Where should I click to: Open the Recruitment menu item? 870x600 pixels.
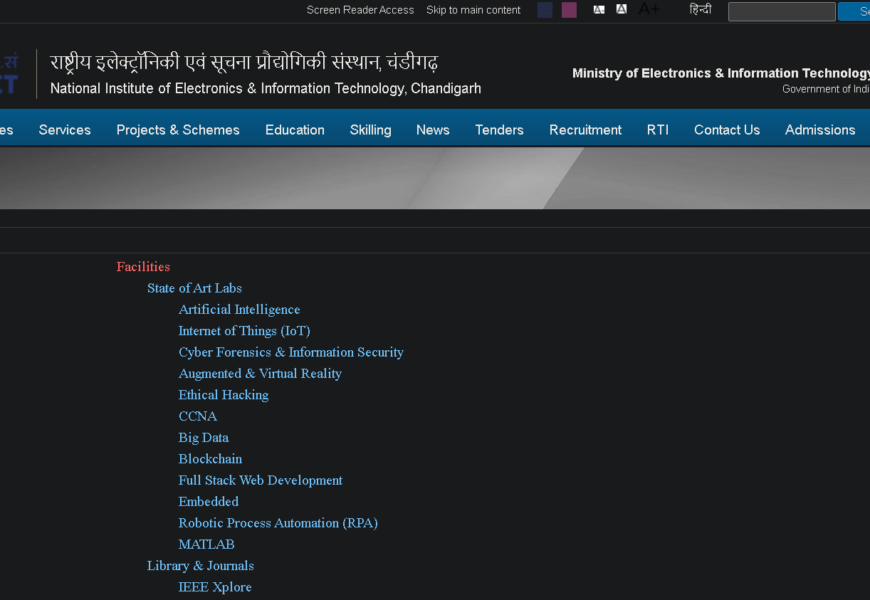tap(585, 130)
